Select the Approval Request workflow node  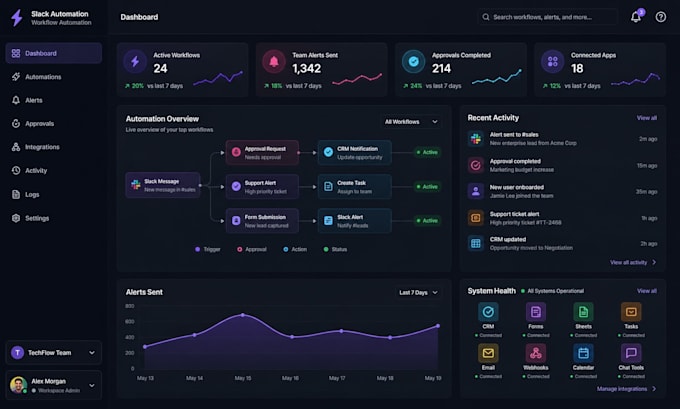coord(262,152)
